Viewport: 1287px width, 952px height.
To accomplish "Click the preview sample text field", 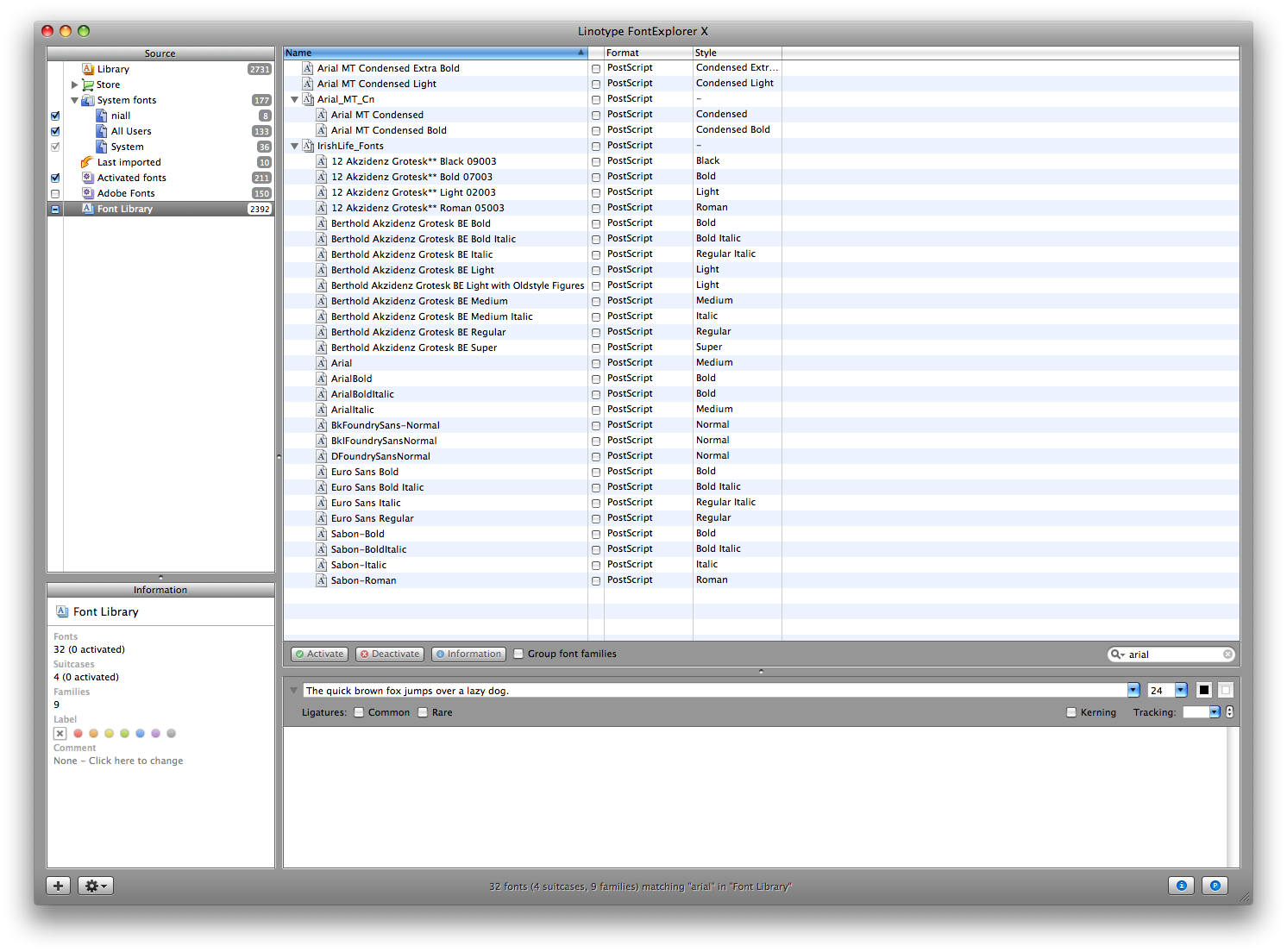I will [x=715, y=690].
